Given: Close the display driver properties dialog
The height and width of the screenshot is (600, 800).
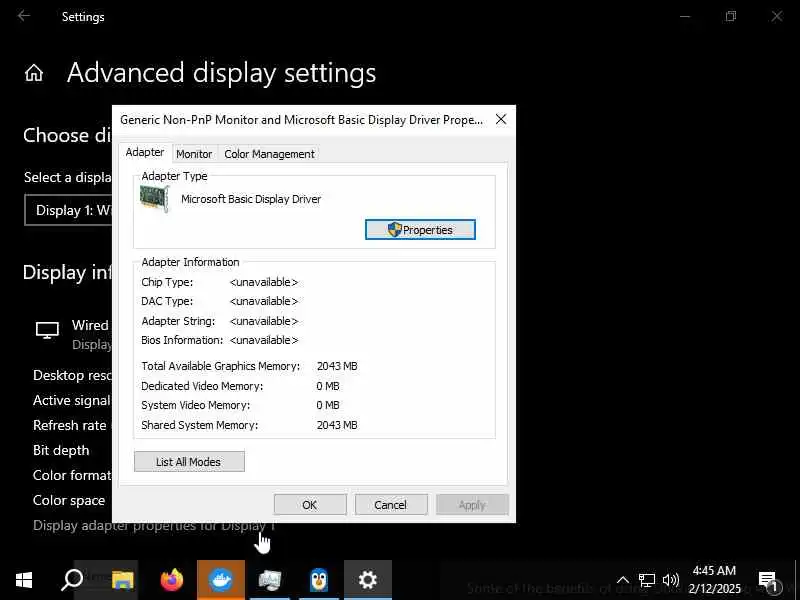Looking at the screenshot, I should (x=501, y=119).
